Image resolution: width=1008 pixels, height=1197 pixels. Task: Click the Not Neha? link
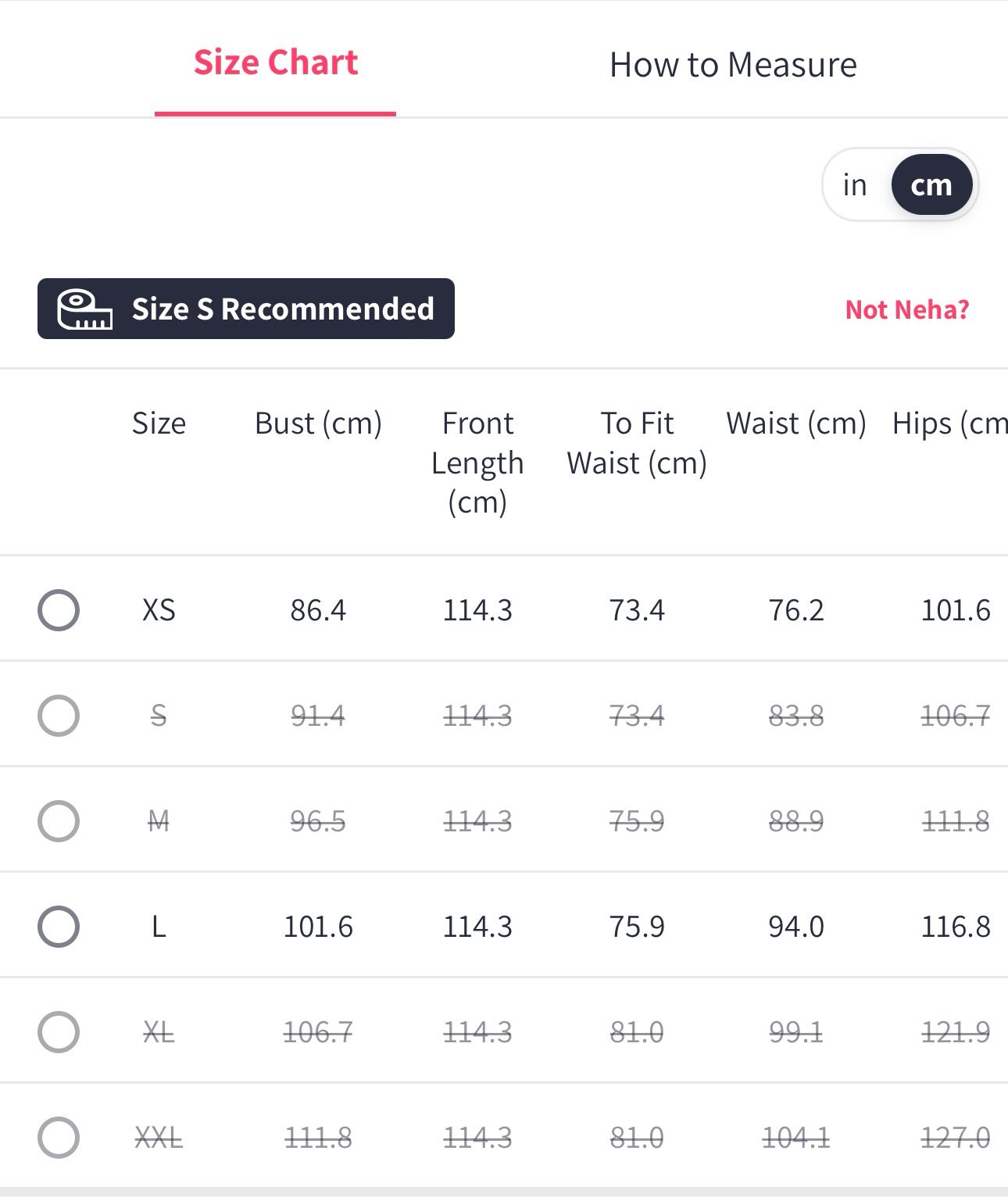(x=906, y=309)
